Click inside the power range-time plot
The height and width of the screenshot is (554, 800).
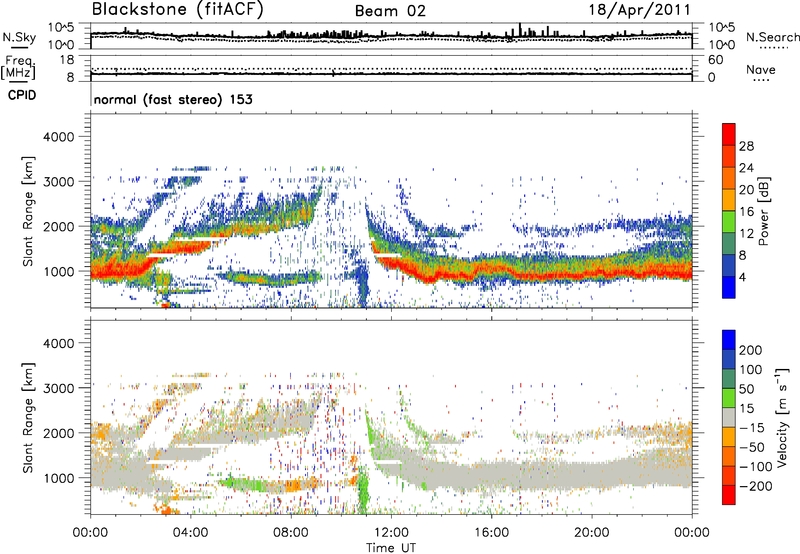(391, 211)
